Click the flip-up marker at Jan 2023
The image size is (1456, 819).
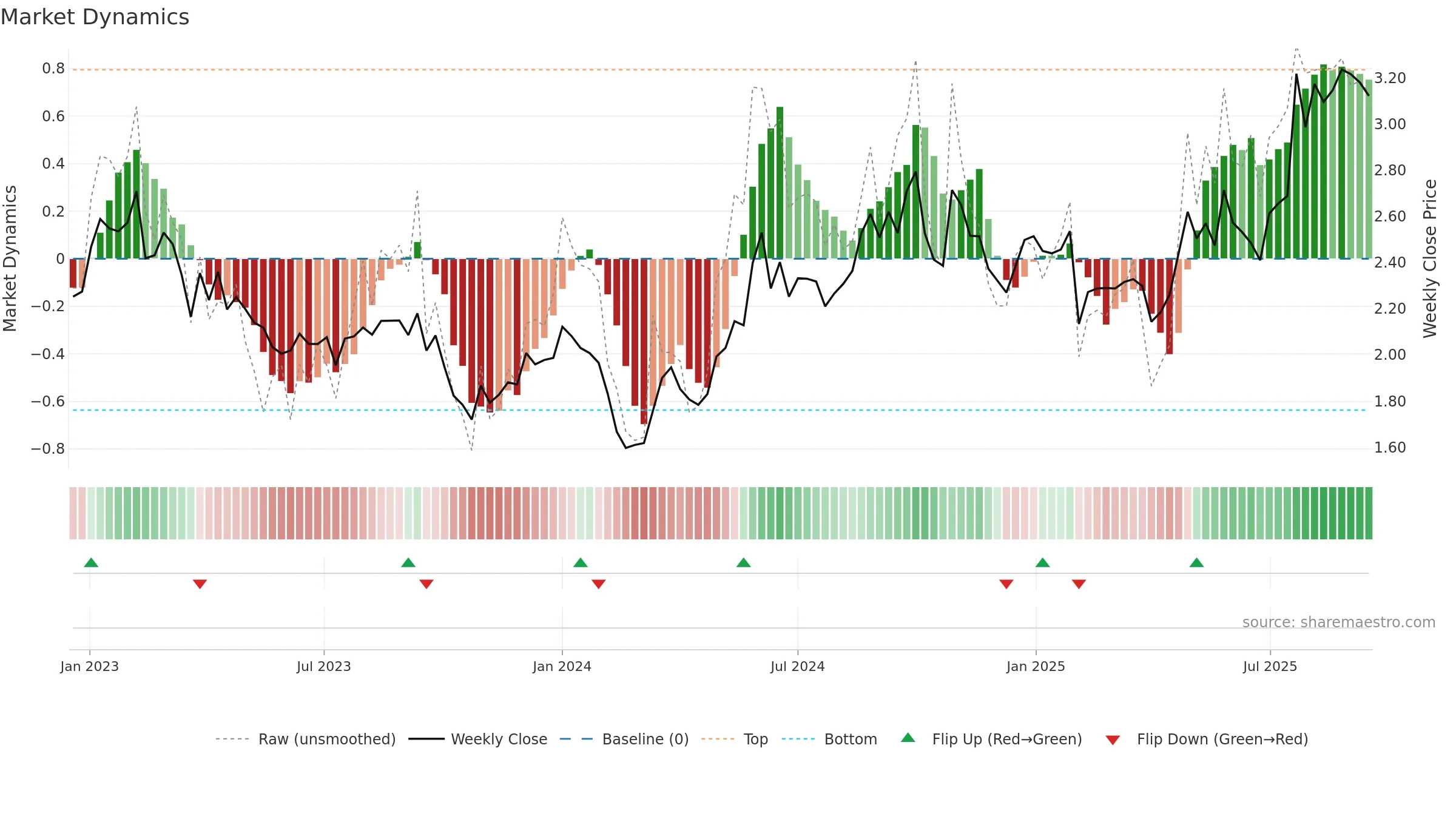click(91, 562)
